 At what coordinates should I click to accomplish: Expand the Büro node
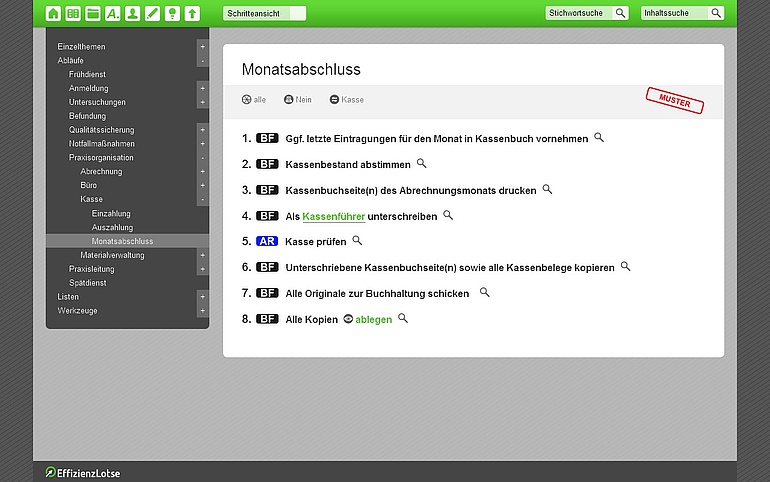pos(202,186)
